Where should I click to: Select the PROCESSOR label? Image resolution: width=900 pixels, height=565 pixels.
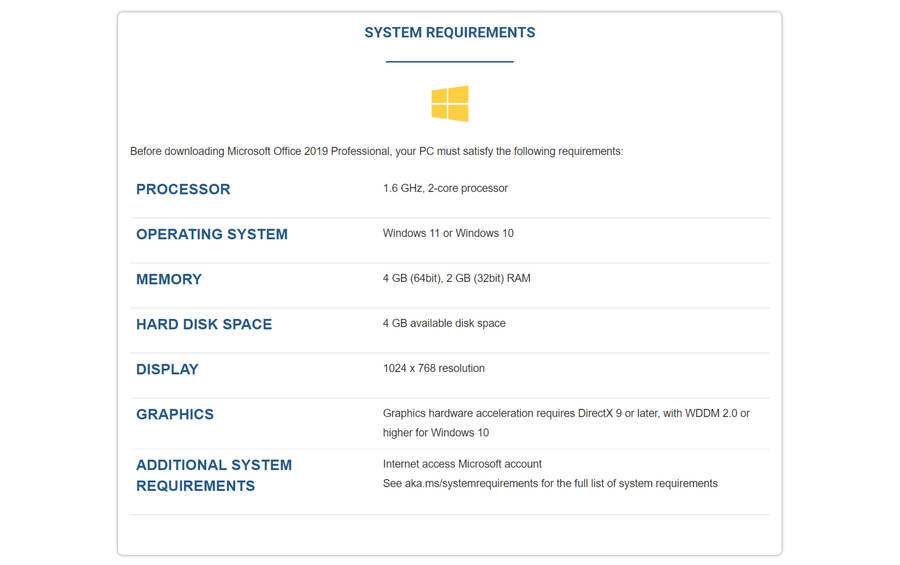click(183, 189)
